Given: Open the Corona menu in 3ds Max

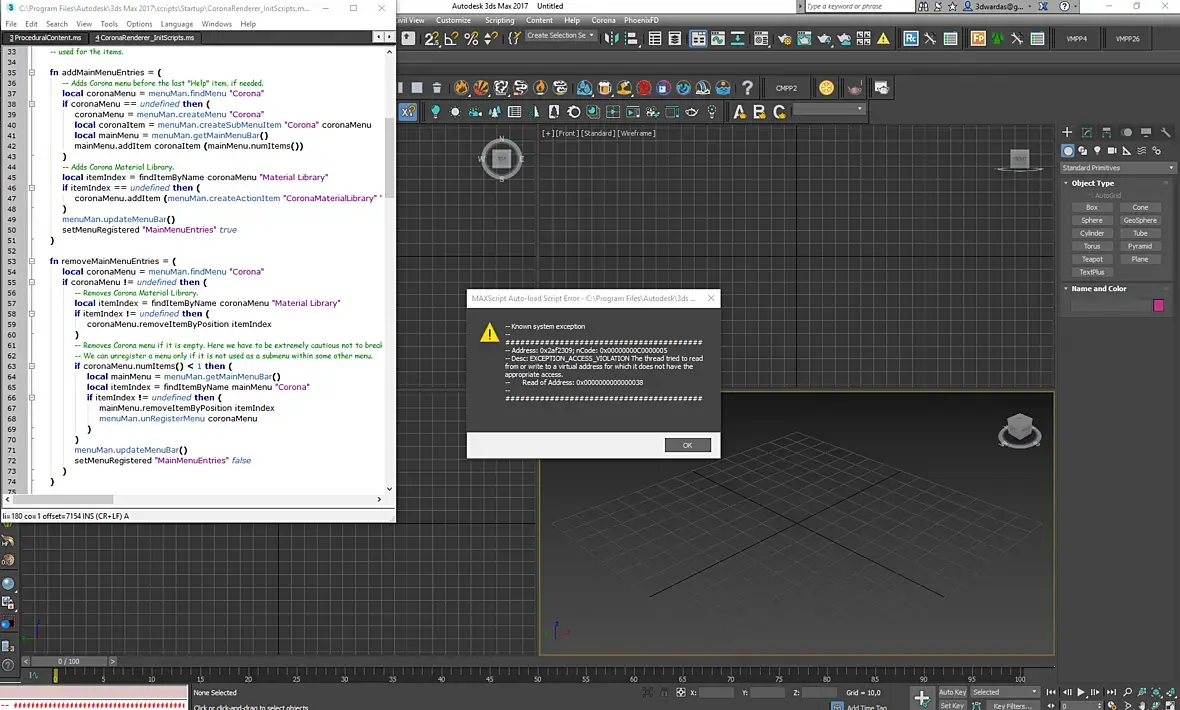Looking at the screenshot, I should click(603, 20).
